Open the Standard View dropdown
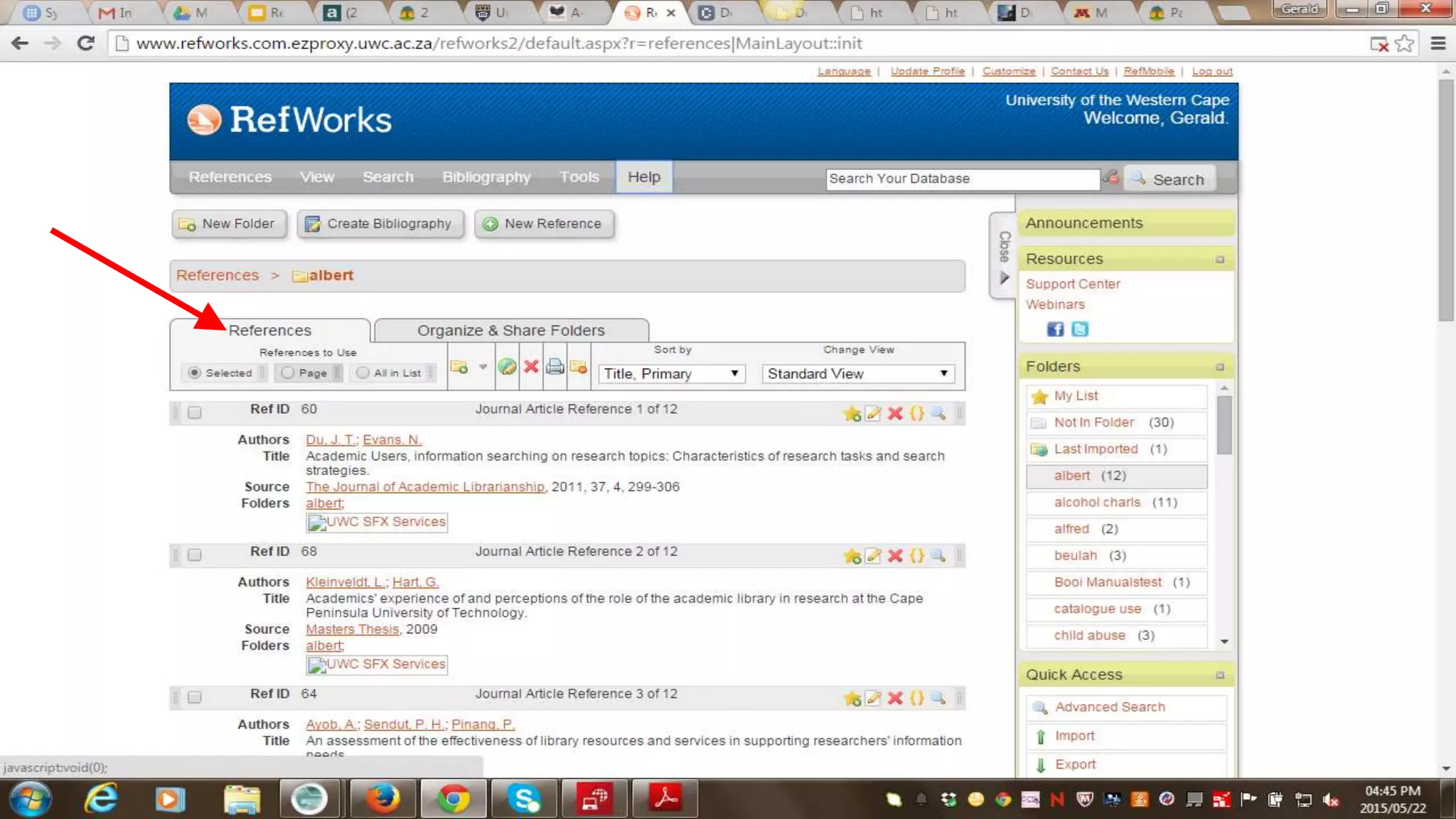This screenshot has width=1456, height=819. [x=857, y=374]
